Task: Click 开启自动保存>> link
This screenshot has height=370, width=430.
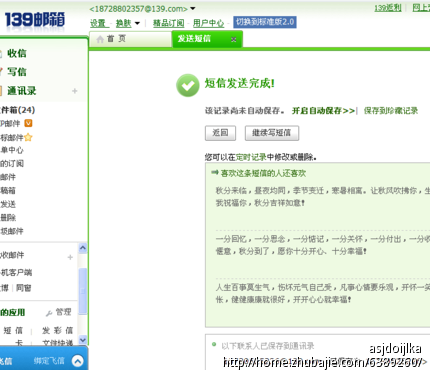Action: pyautogui.click(x=323, y=111)
